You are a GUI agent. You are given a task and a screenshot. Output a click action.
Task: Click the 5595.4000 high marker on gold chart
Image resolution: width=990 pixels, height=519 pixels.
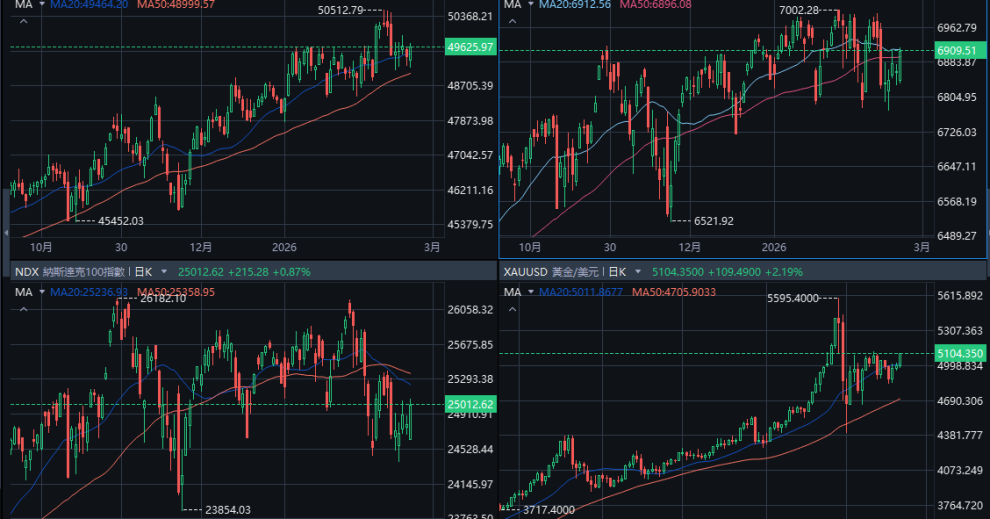pyautogui.click(x=792, y=298)
